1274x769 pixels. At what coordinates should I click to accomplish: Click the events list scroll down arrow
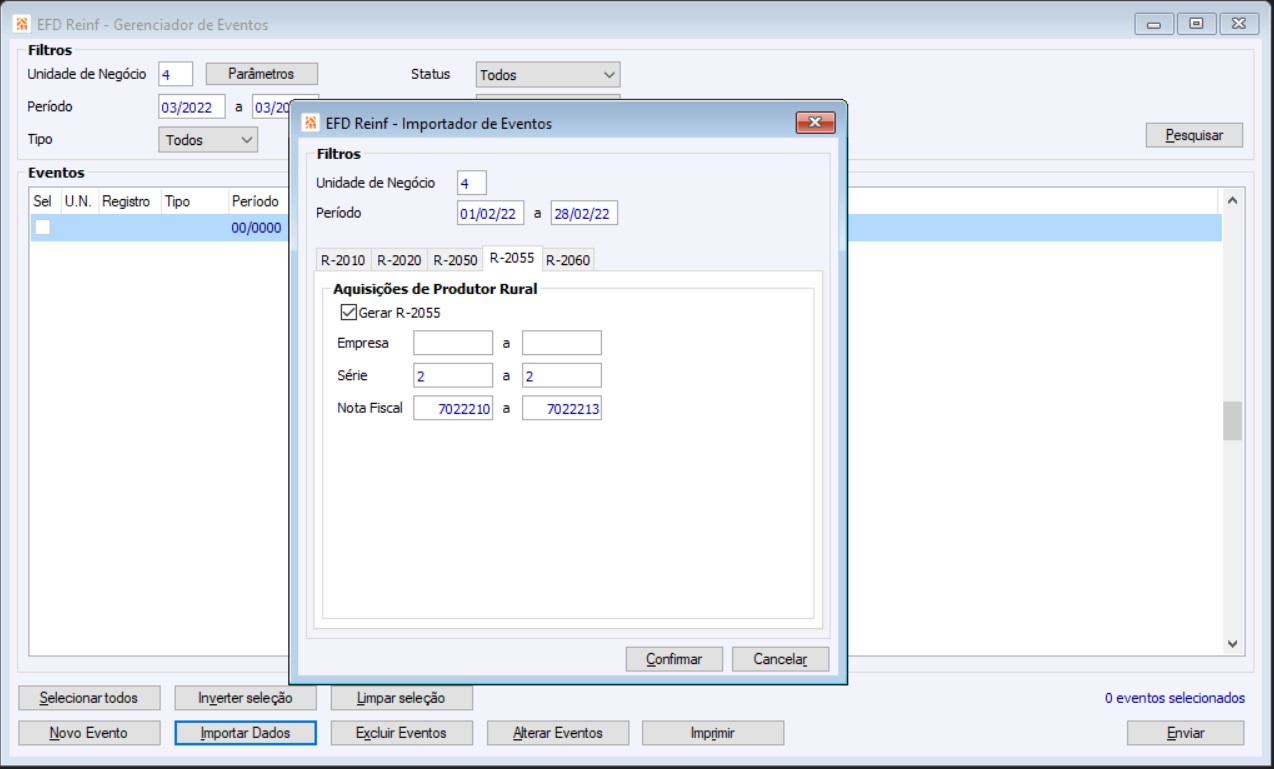pos(1232,644)
